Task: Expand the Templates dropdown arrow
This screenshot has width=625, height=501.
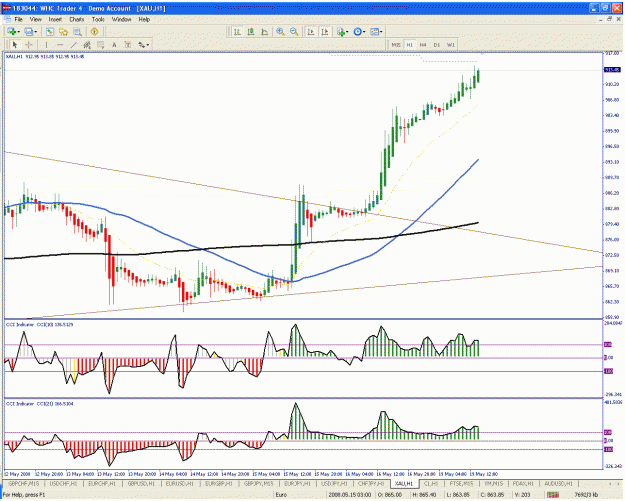Action: [381, 32]
